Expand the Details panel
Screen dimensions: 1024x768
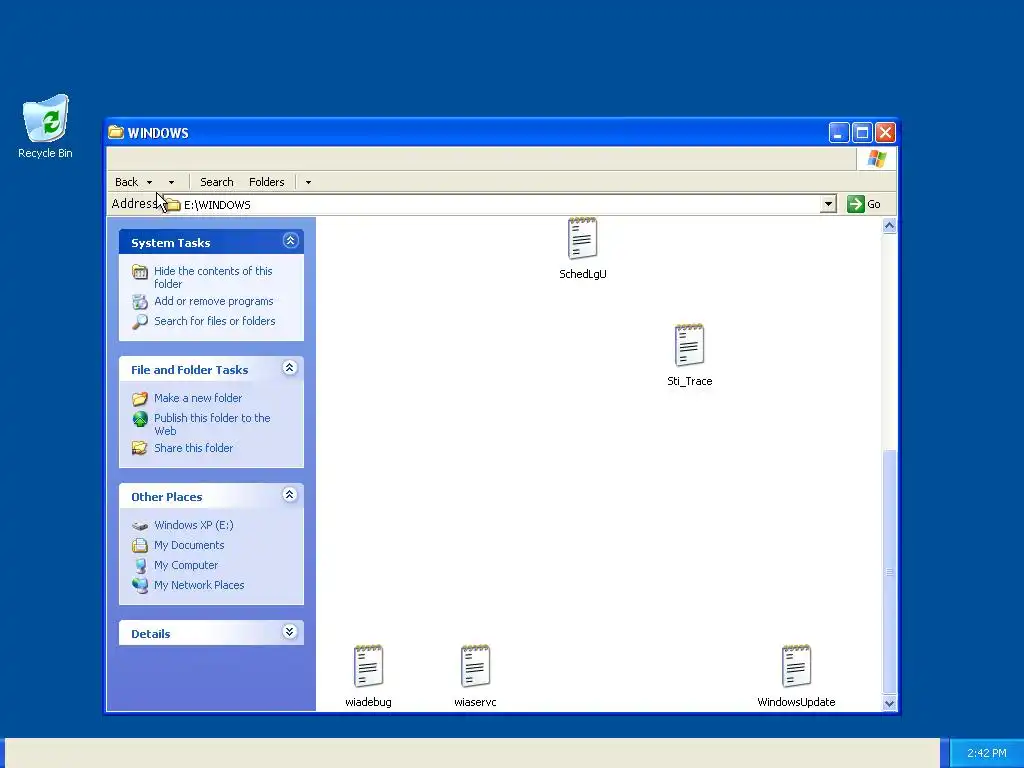point(290,632)
